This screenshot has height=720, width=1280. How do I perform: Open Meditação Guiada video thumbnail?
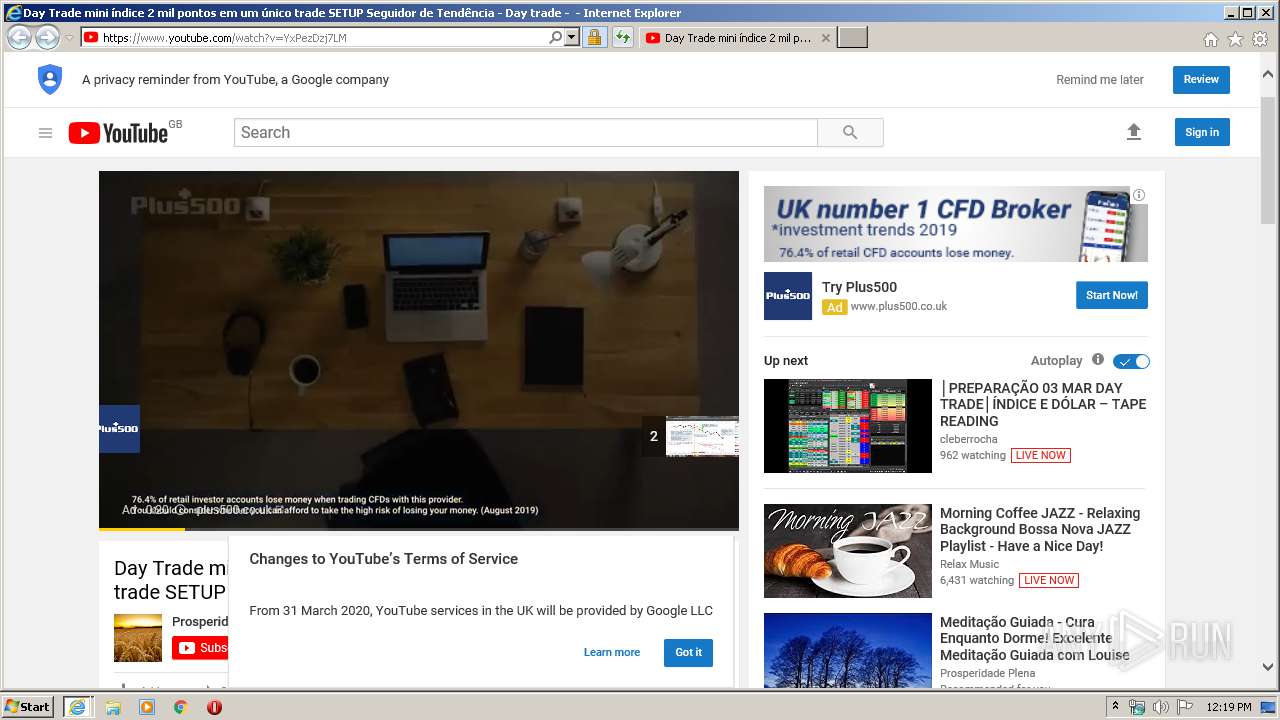(x=848, y=650)
